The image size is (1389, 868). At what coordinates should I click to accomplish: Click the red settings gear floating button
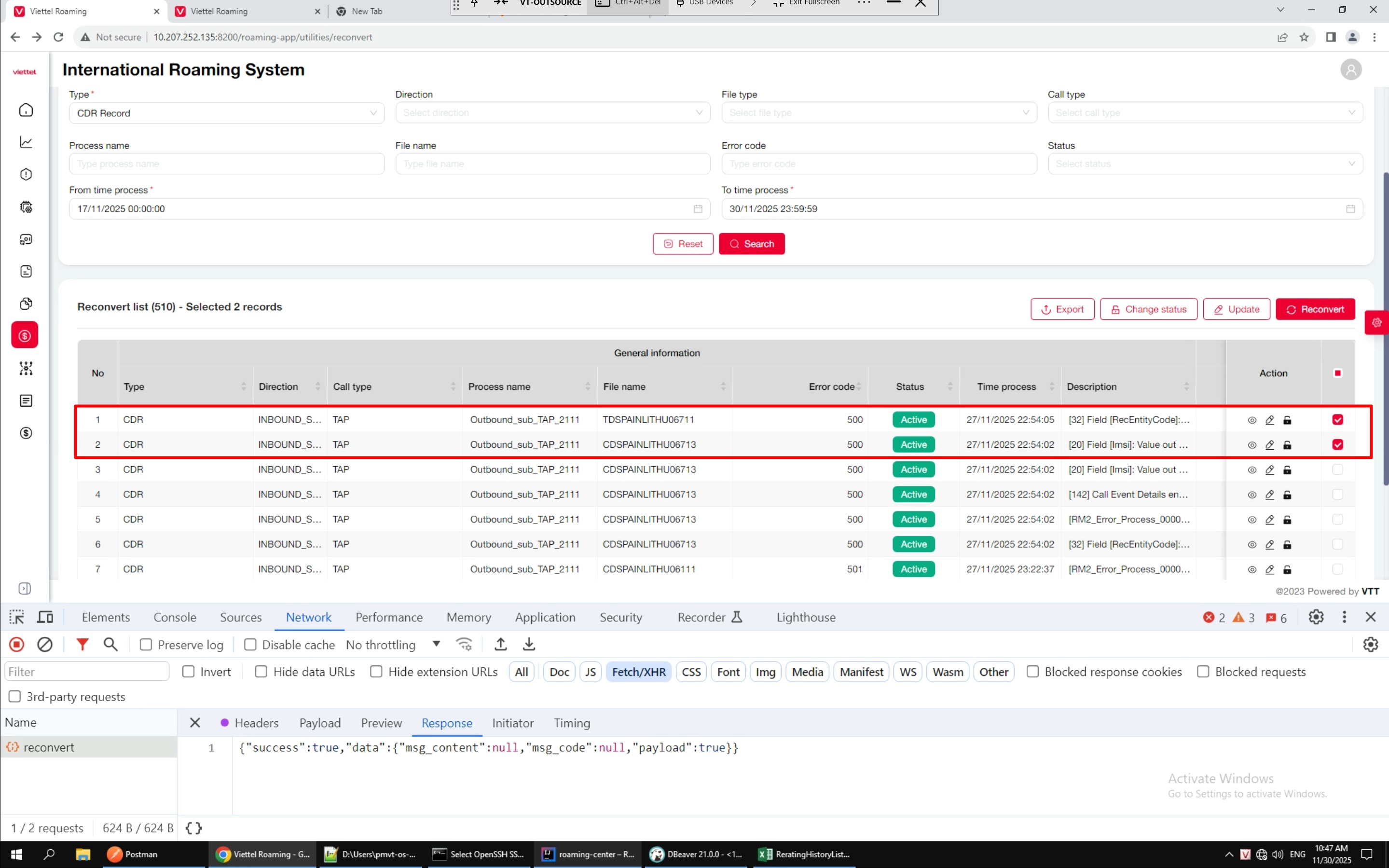[x=1376, y=323]
